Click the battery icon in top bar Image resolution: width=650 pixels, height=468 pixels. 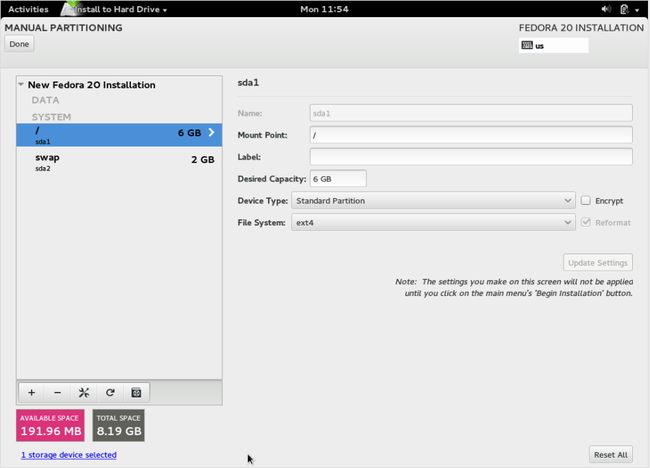(x=623, y=9)
